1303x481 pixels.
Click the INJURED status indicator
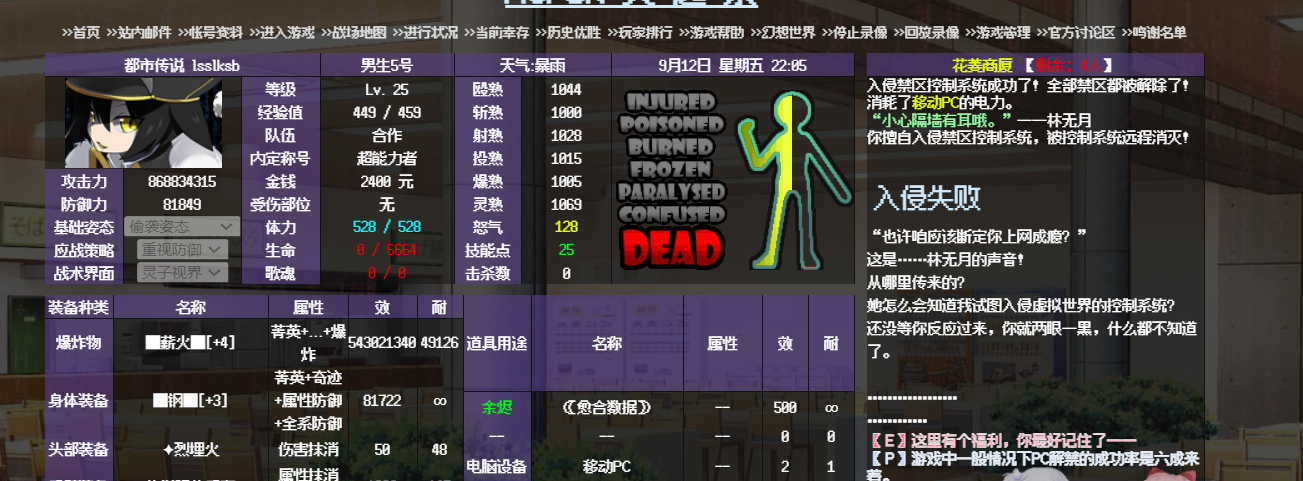tap(670, 102)
